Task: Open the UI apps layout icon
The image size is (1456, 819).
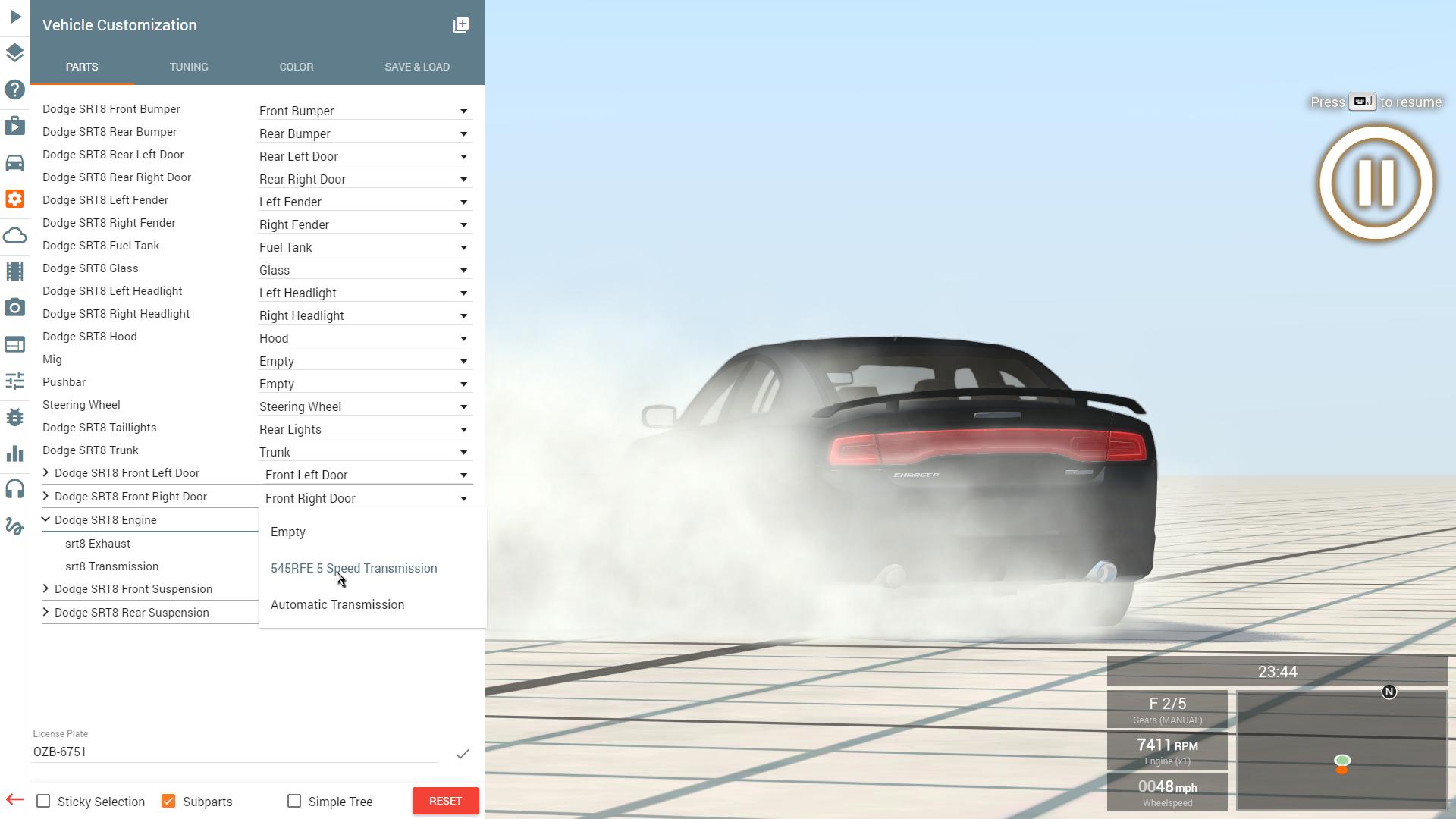Action: pyautogui.click(x=15, y=344)
